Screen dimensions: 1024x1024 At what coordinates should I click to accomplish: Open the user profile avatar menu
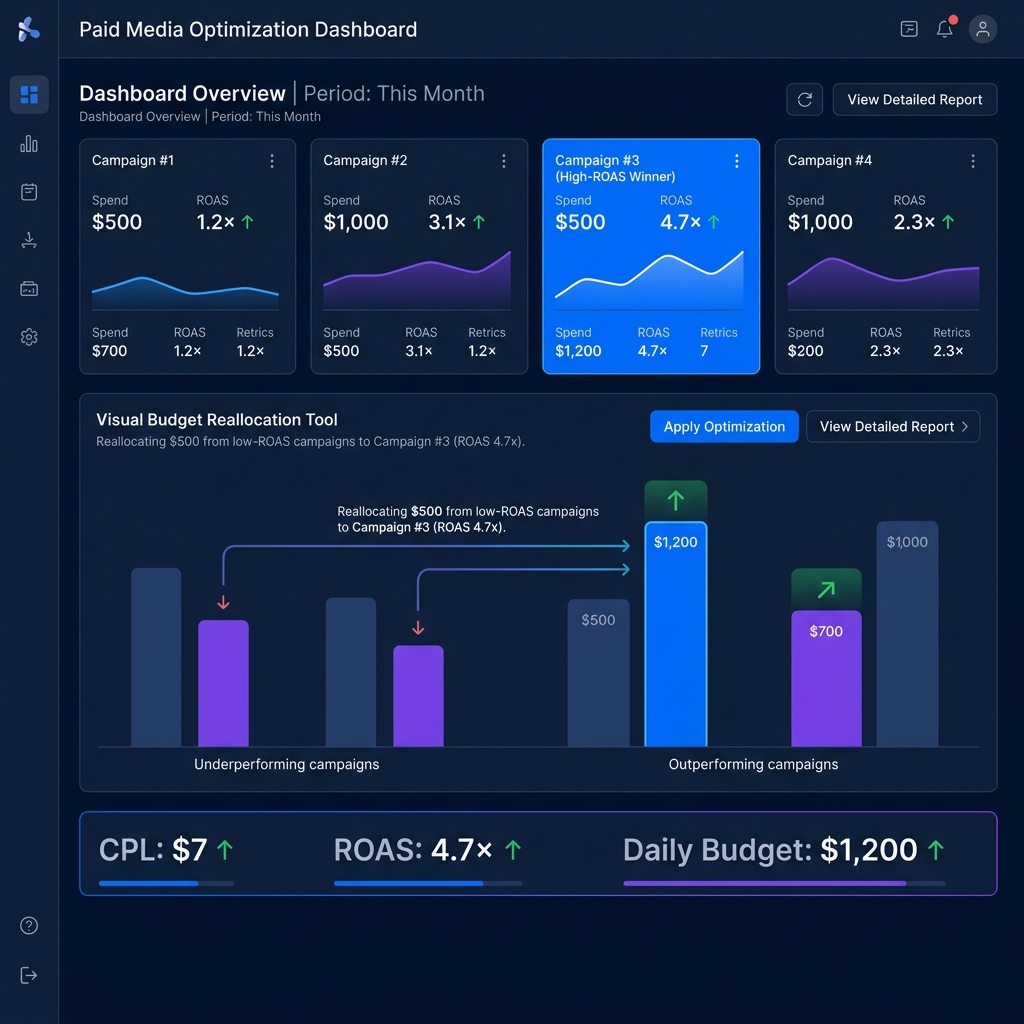coord(983,29)
